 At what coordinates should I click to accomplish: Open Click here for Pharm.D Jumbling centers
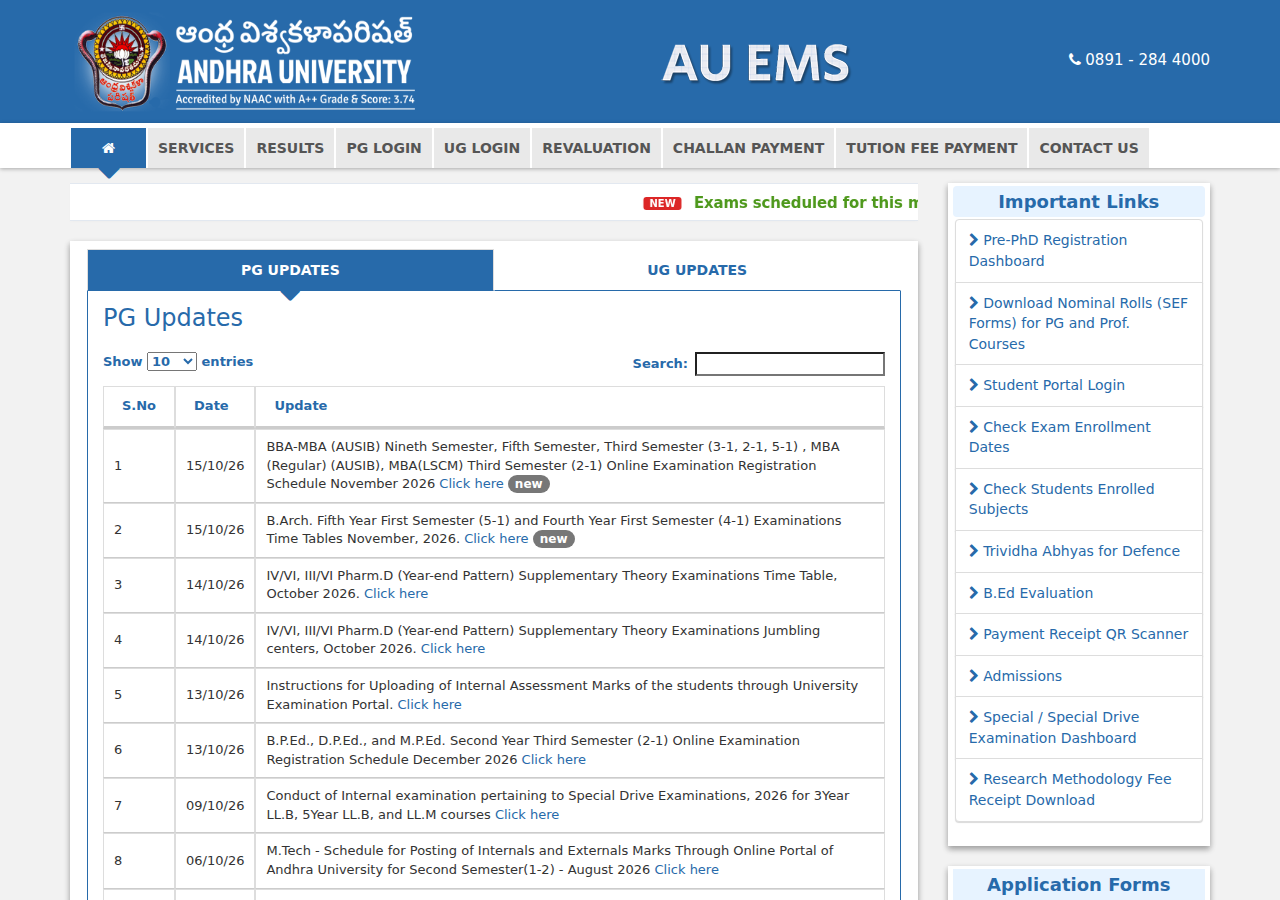453,649
